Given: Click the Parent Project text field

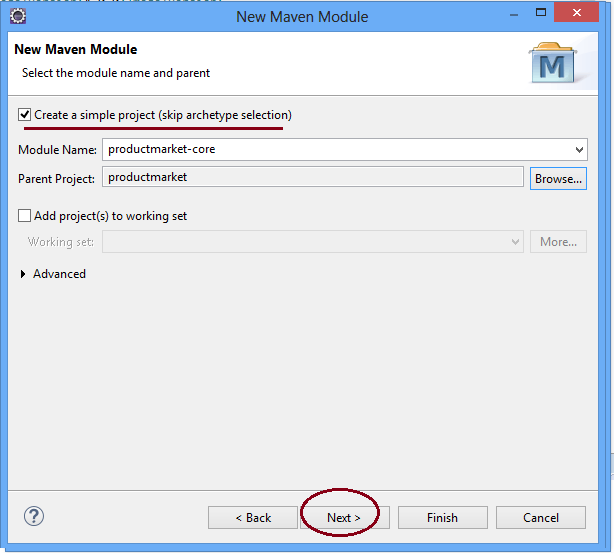Looking at the screenshot, I should point(312,177).
